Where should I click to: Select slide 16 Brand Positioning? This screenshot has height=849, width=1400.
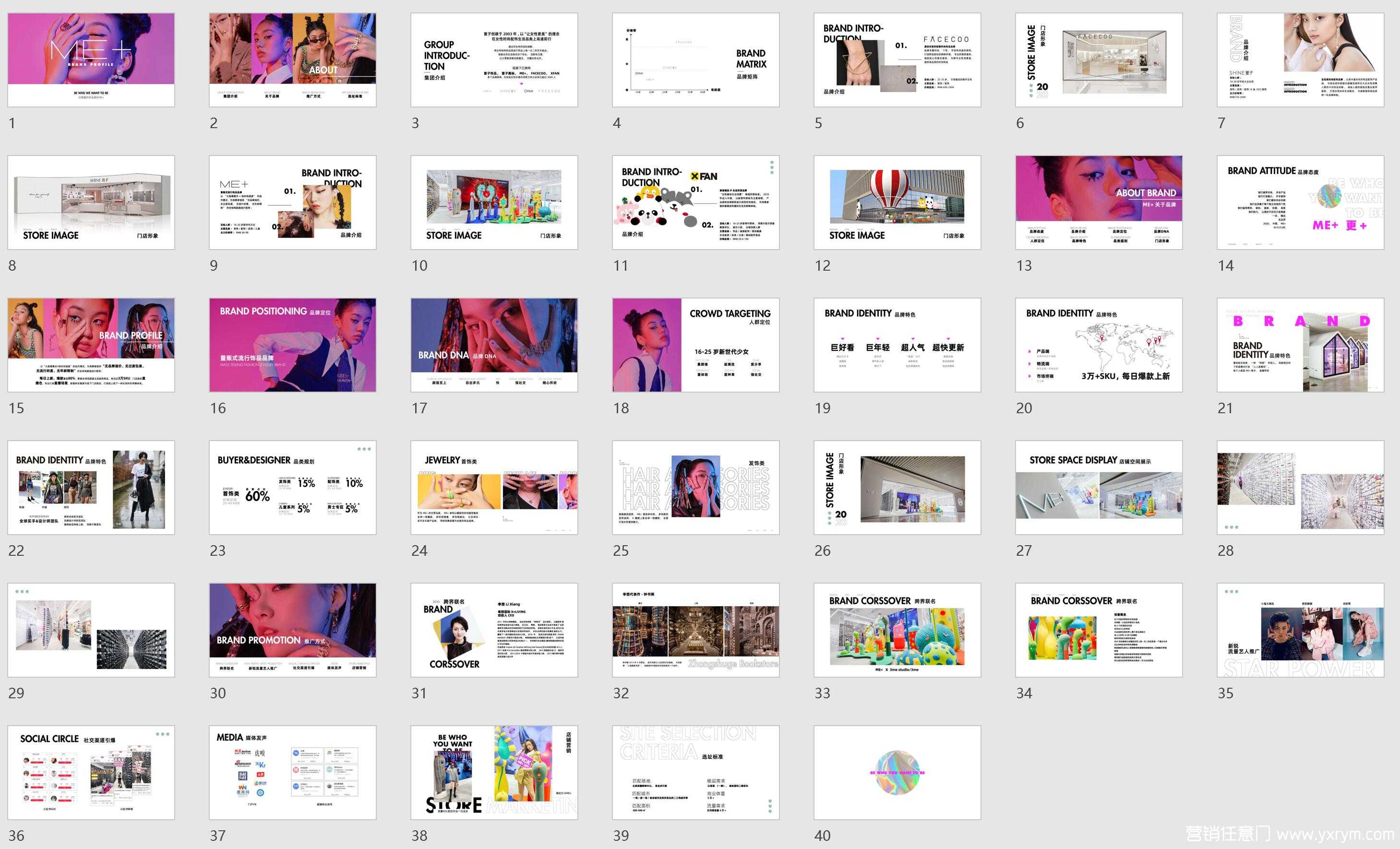tap(293, 345)
